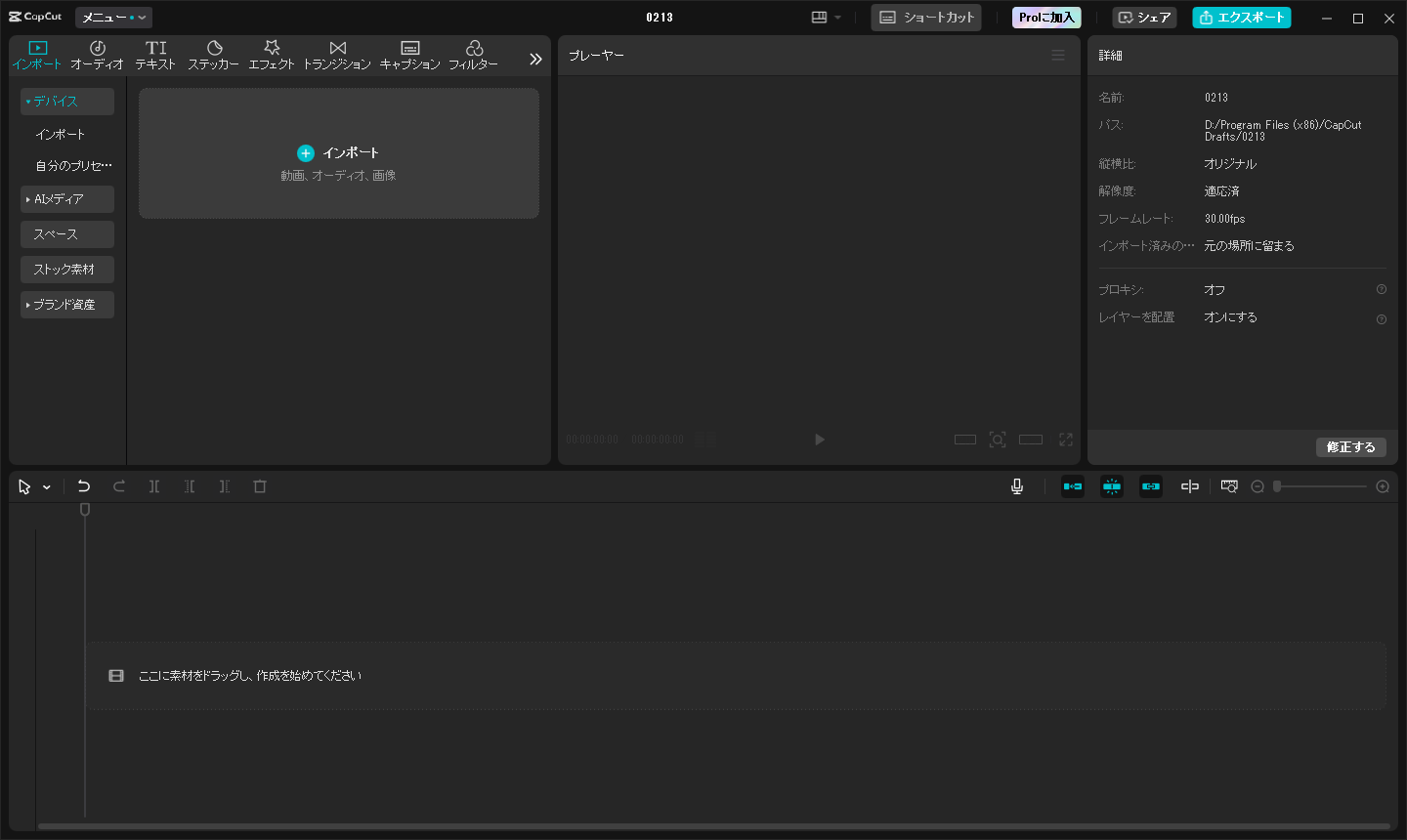The width and height of the screenshot is (1407, 840).
Task: Toggle the auto snapping button
Action: [1112, 486]
